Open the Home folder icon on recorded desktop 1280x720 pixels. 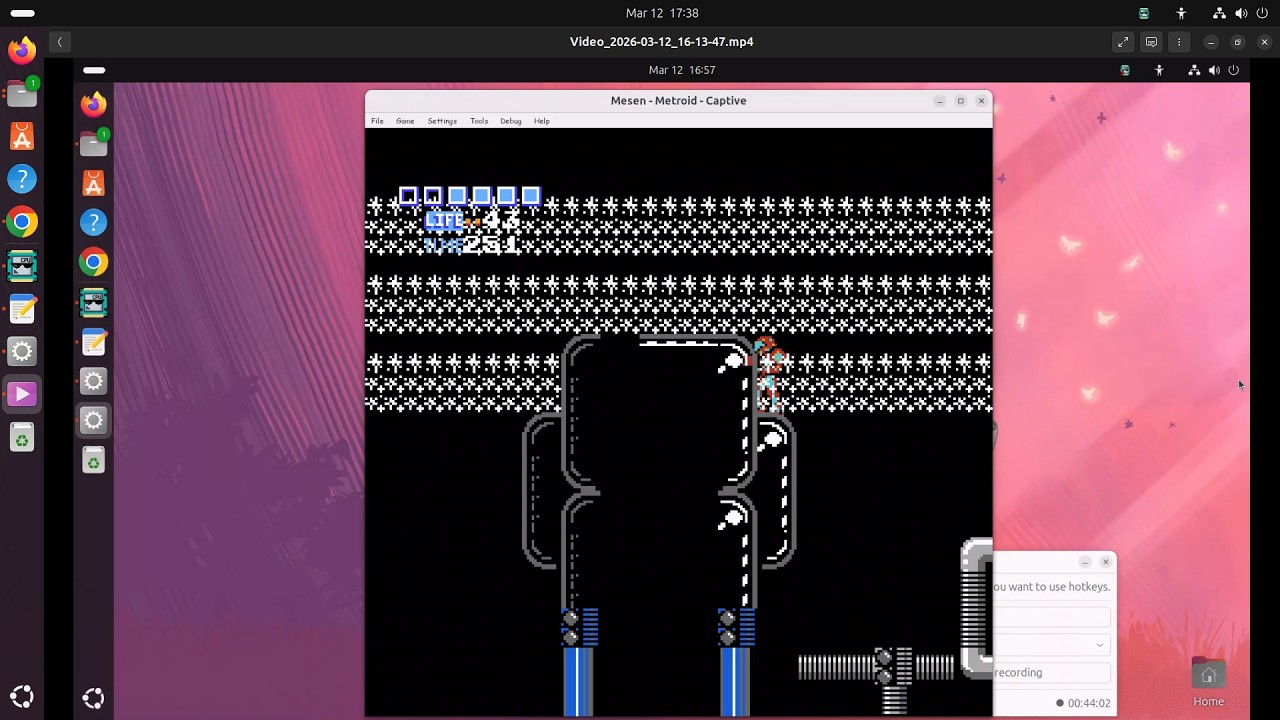click(1208, 675)
